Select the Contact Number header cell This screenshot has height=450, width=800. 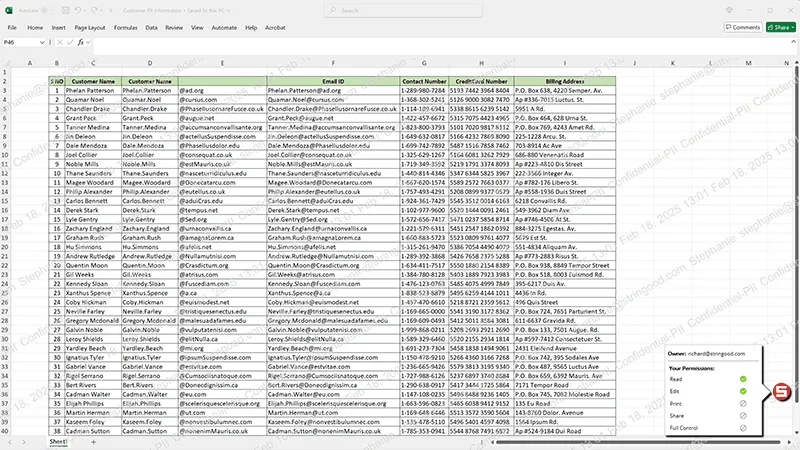[x=424, y=81]
